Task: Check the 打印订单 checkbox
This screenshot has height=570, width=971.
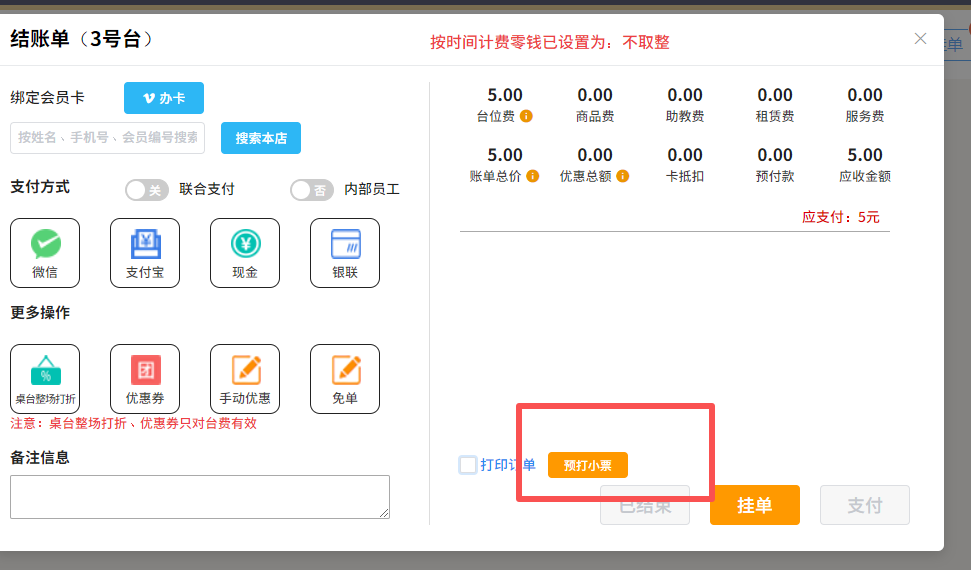Action: 468,465
